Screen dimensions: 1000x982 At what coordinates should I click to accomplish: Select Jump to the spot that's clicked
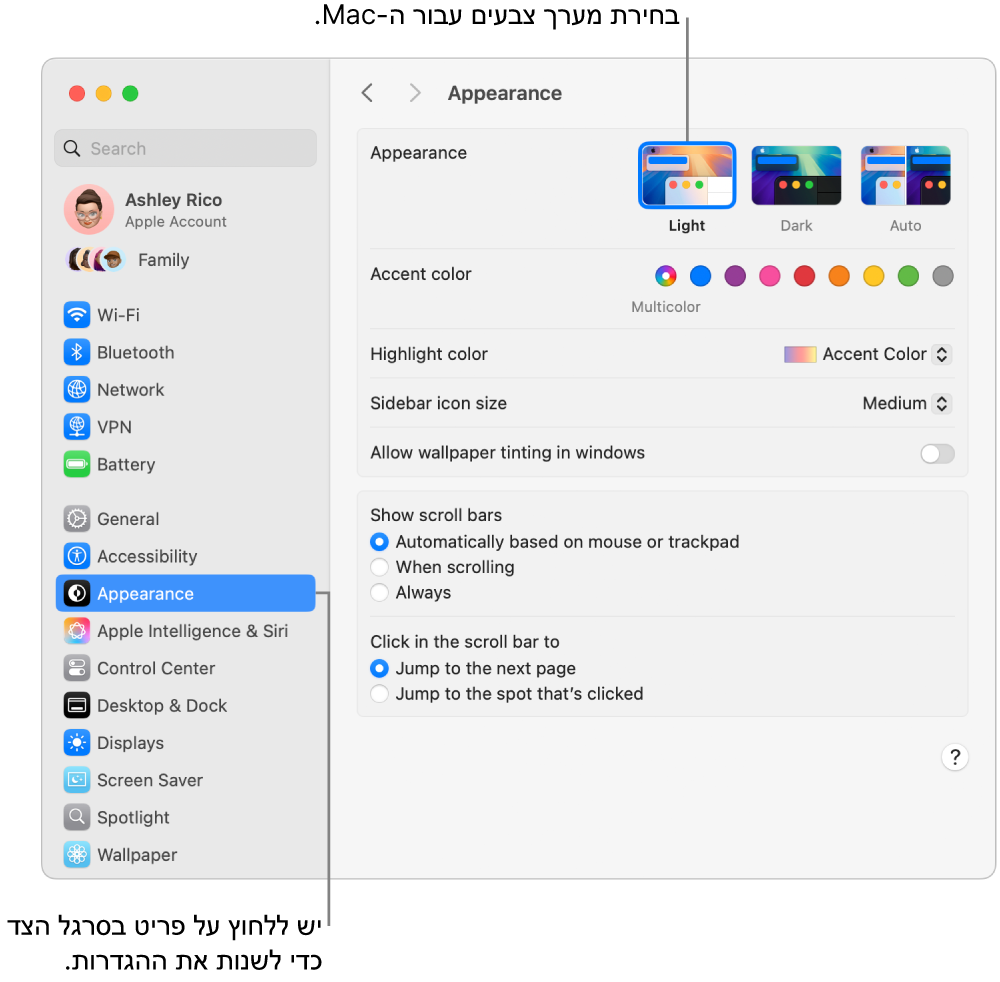(379, 694)
